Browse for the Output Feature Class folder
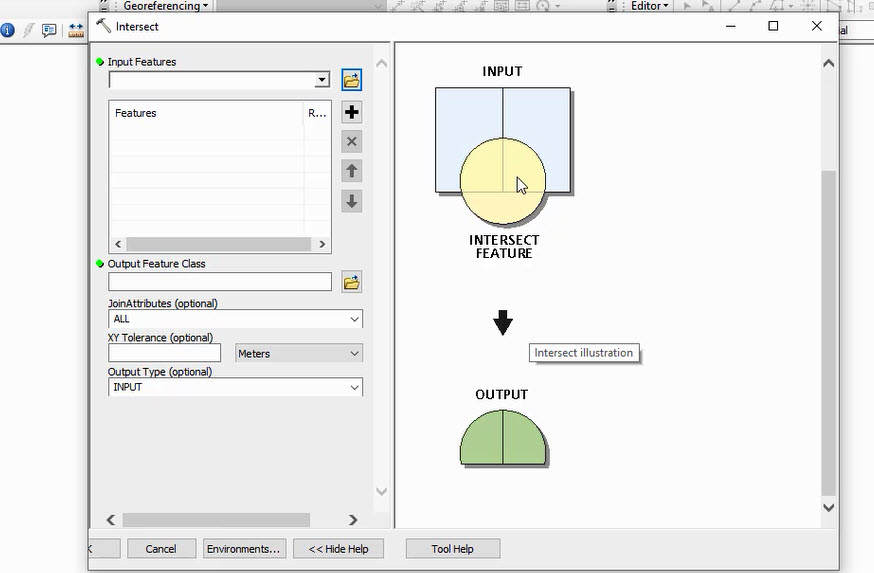 pos(351,283)
